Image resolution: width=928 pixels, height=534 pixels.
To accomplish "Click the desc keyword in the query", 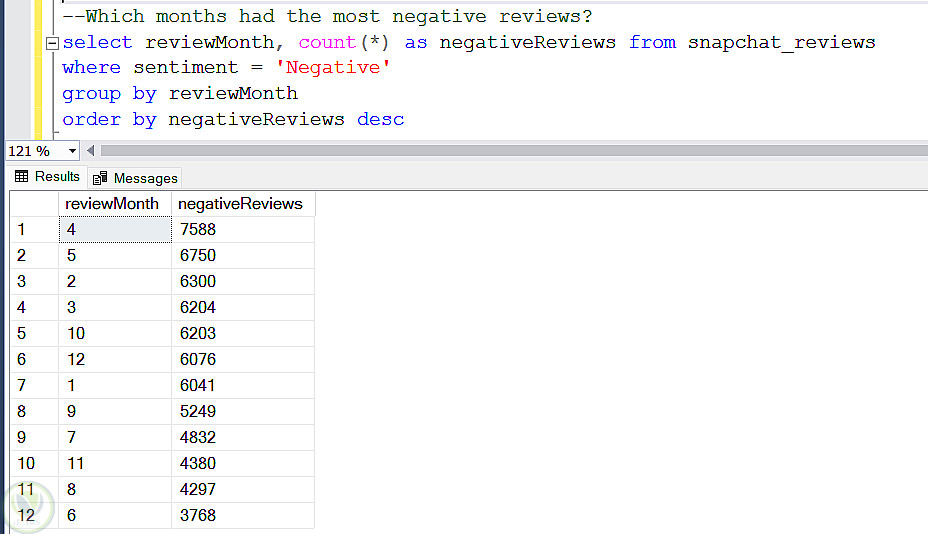I will [381, 120].
